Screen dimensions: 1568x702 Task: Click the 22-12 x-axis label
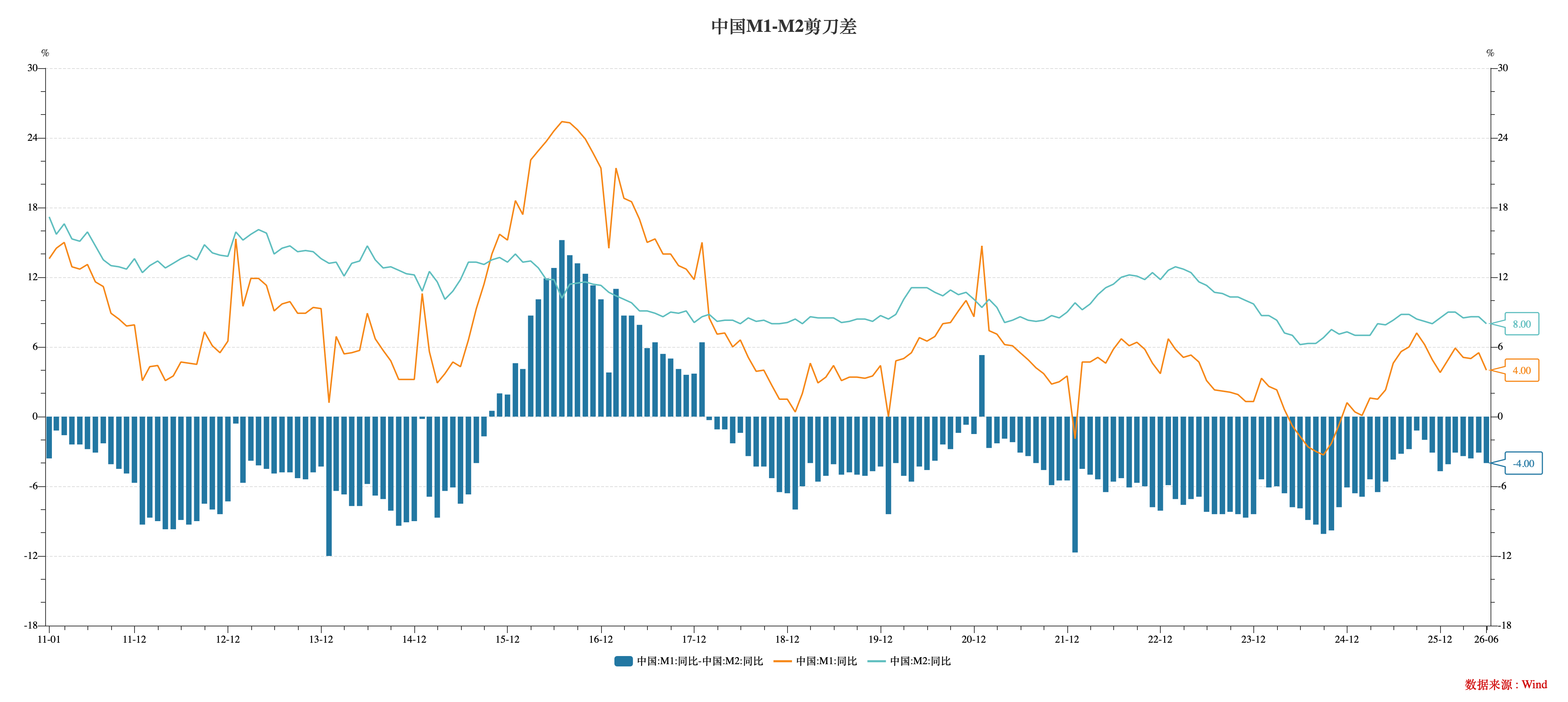pos(1160,639)
